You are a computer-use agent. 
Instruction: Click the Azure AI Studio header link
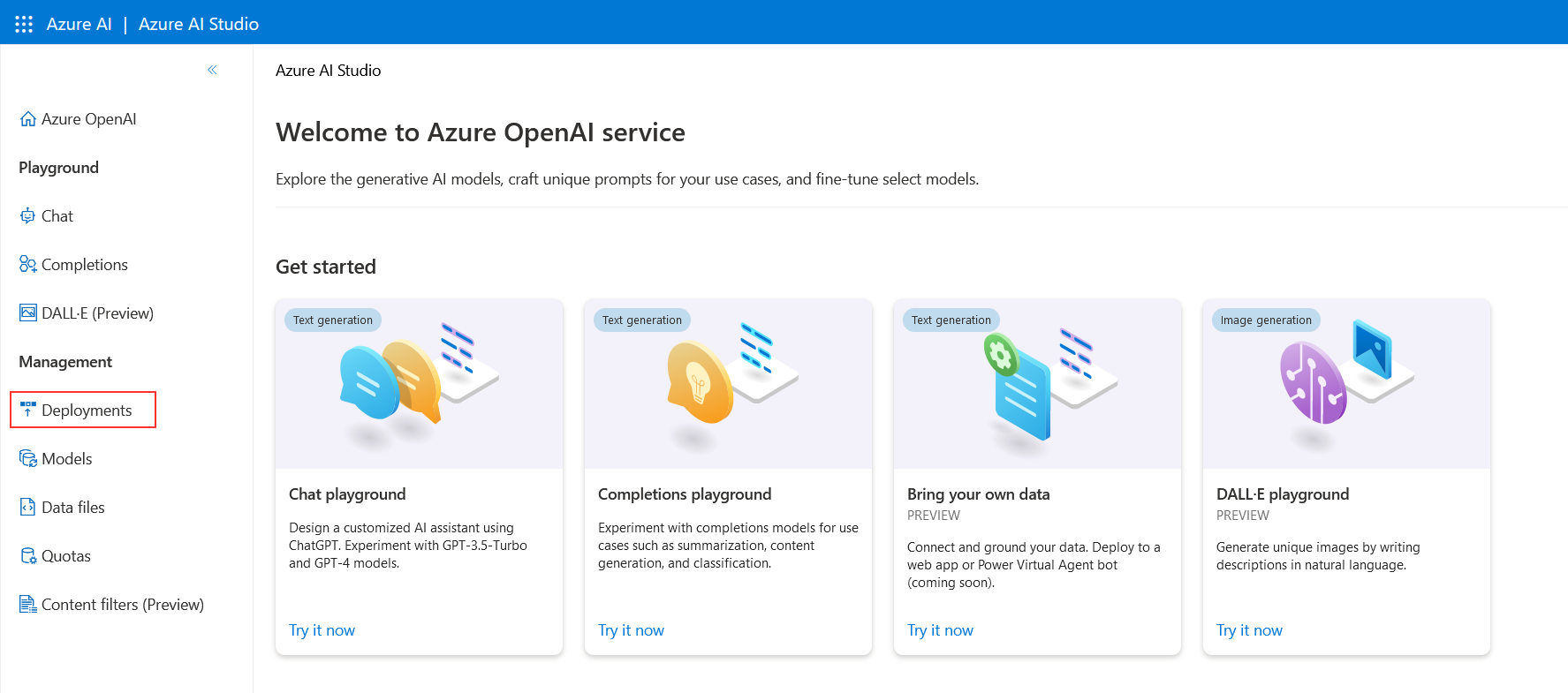click(199, 24)
